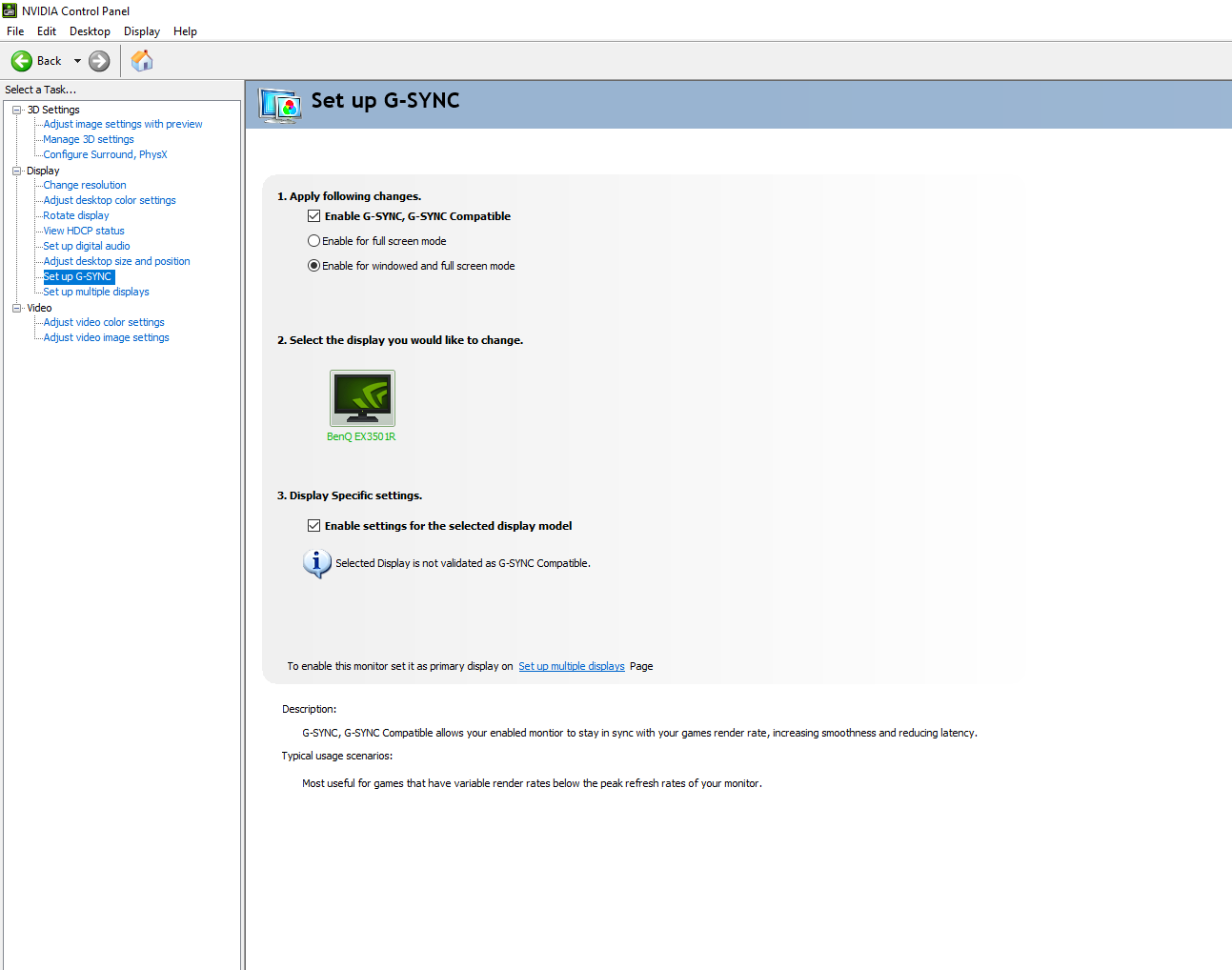This screenshot has height=970, width=1232.
Task: Open Manage 3D settings
Action: point(89,139)
